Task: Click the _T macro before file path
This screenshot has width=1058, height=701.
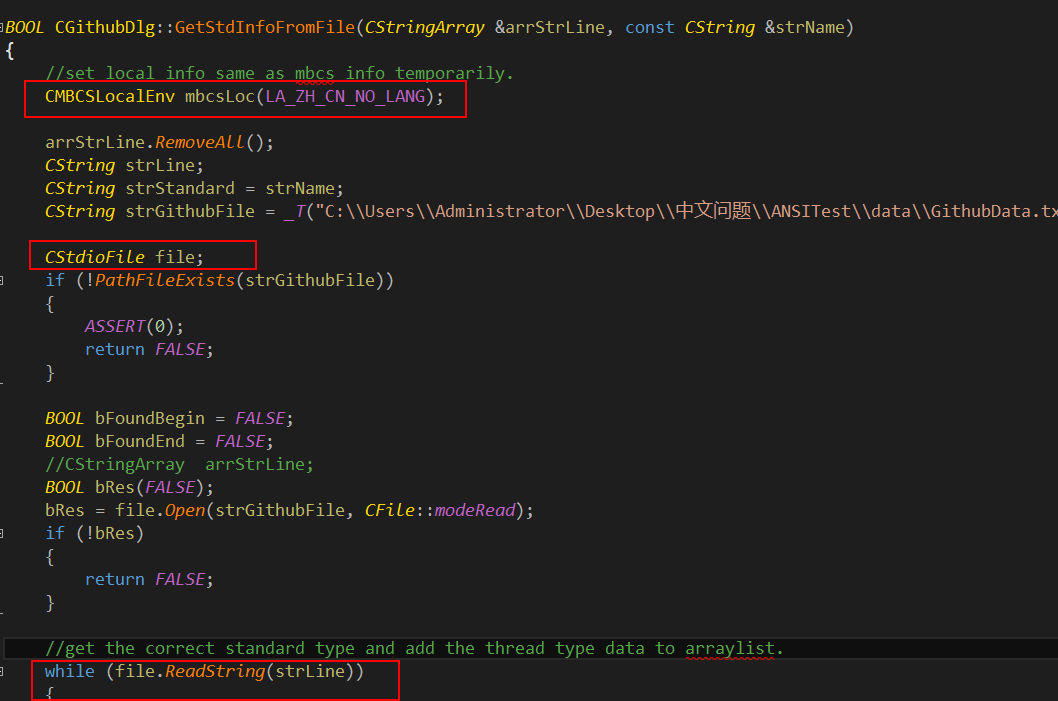Action: (x=293, y=211)
